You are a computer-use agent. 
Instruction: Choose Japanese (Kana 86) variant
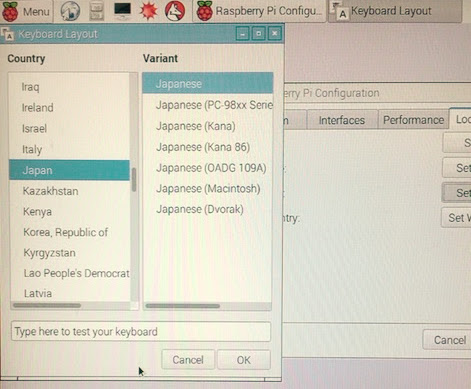(x=208, y=147)
